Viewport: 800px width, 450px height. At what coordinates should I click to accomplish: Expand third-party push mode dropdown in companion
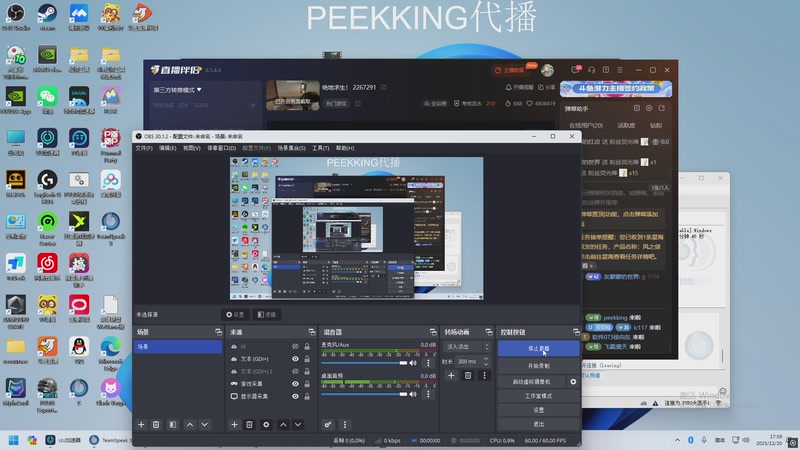[178, 90]
